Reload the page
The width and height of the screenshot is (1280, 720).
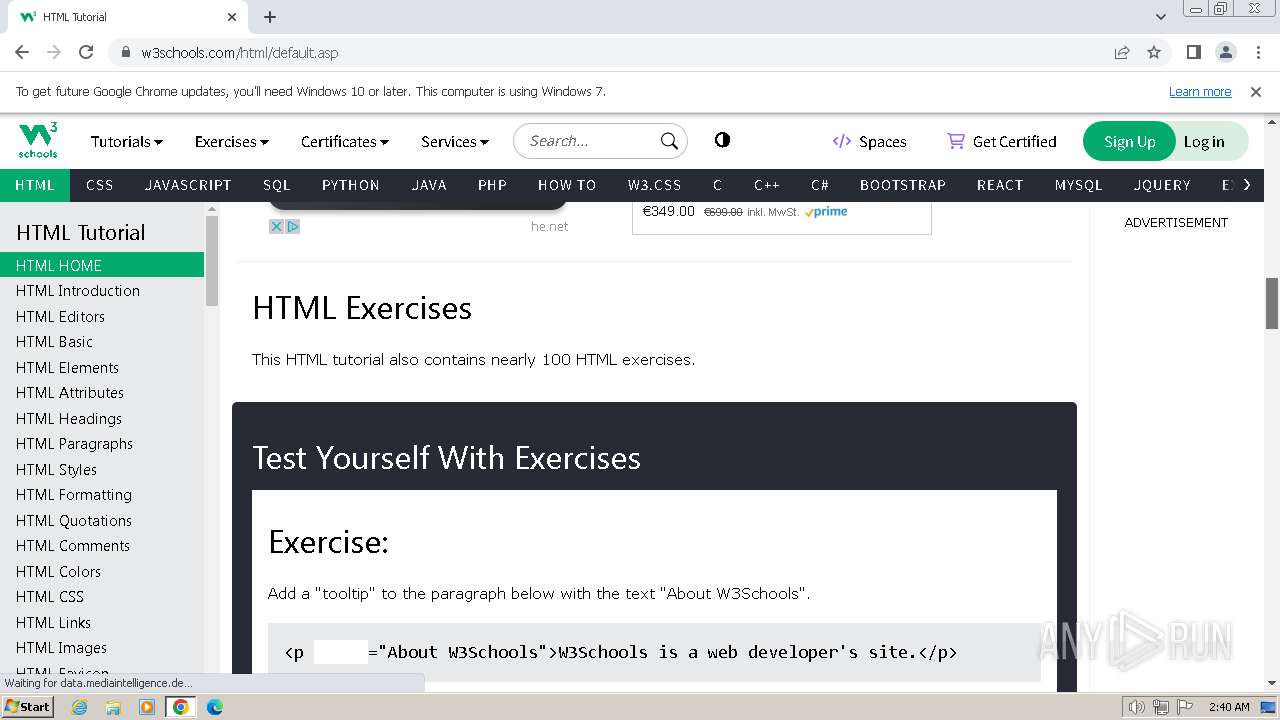click(86, 52)
